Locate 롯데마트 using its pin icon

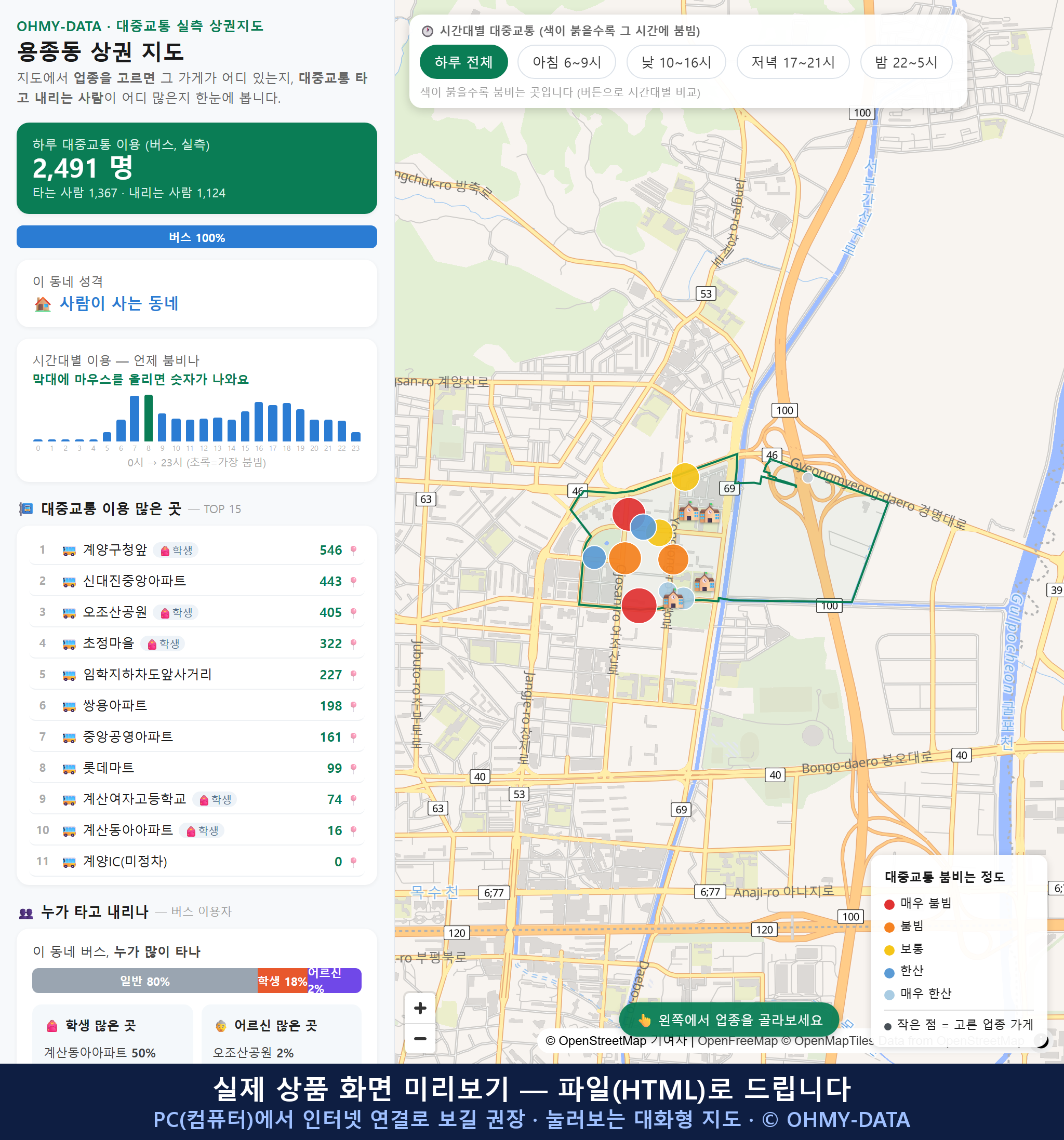[x=353, y=769]
